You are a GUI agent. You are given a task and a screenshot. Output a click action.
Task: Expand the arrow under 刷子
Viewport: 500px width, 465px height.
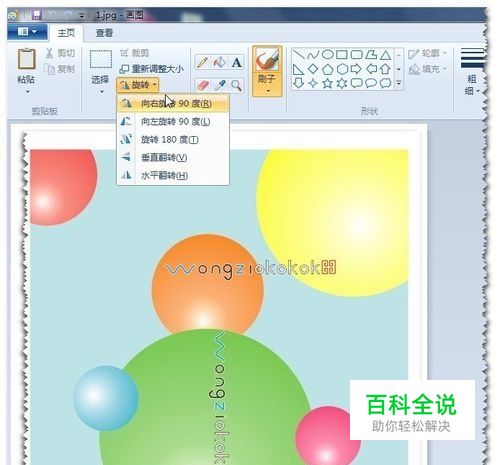[267, 91]
